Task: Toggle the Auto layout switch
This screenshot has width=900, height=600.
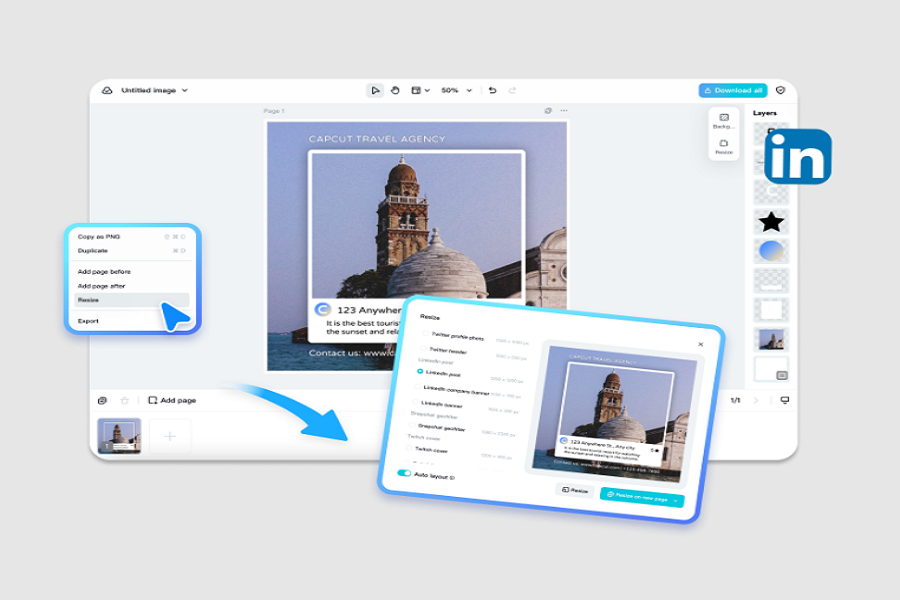Action: [404, 473]
